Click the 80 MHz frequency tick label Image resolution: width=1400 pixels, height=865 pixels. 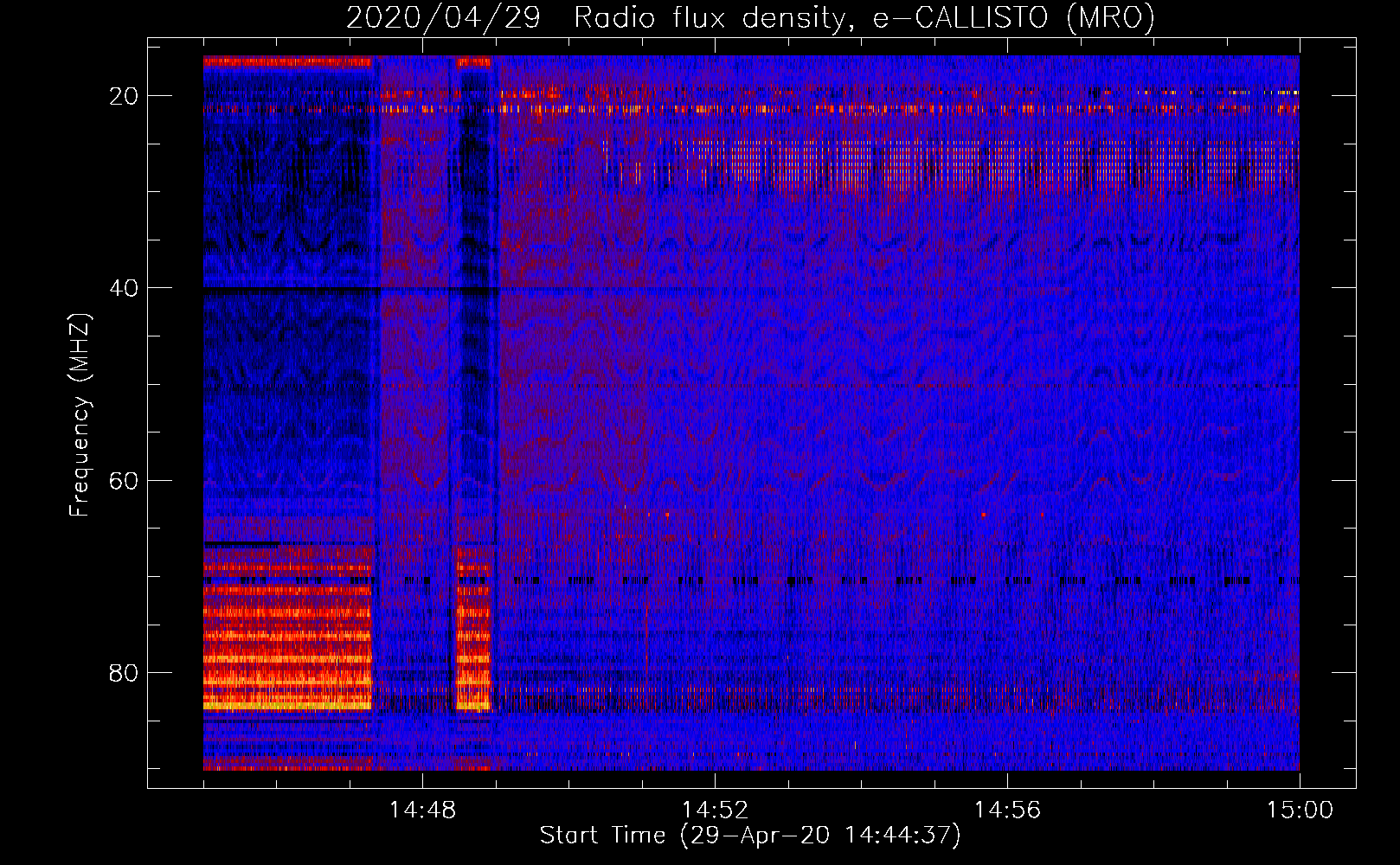(x=125, y=672)
